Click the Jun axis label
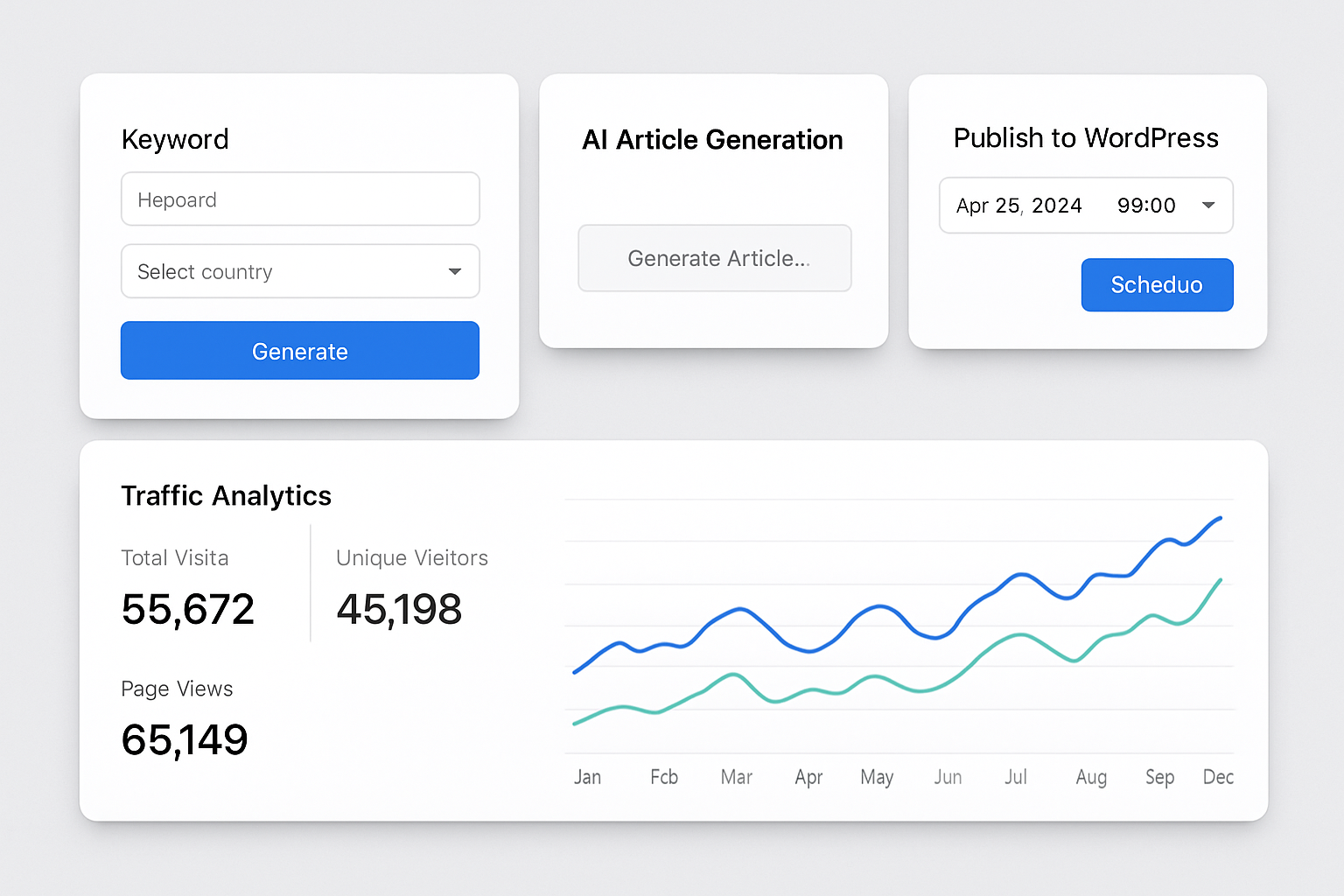Viewport: 1344px width, 896px height. tap(948, 777)
